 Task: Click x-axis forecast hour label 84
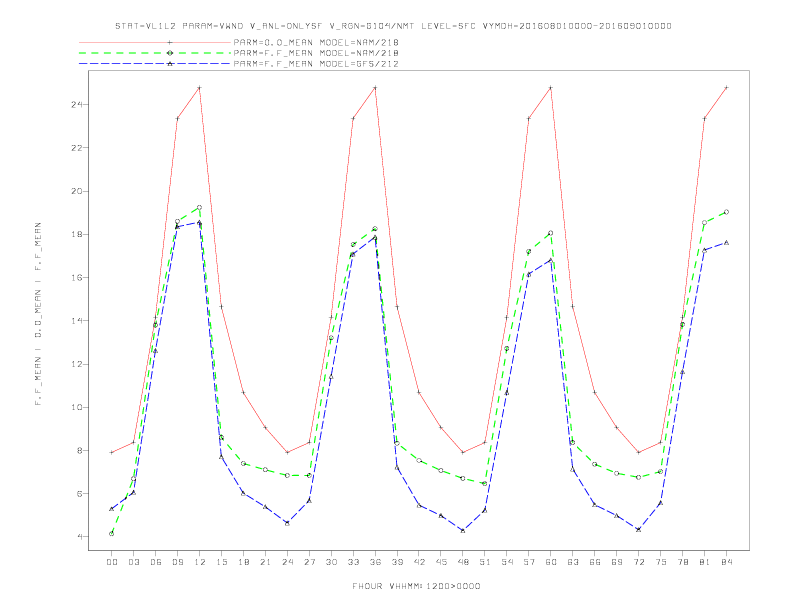tap(727, 562)
